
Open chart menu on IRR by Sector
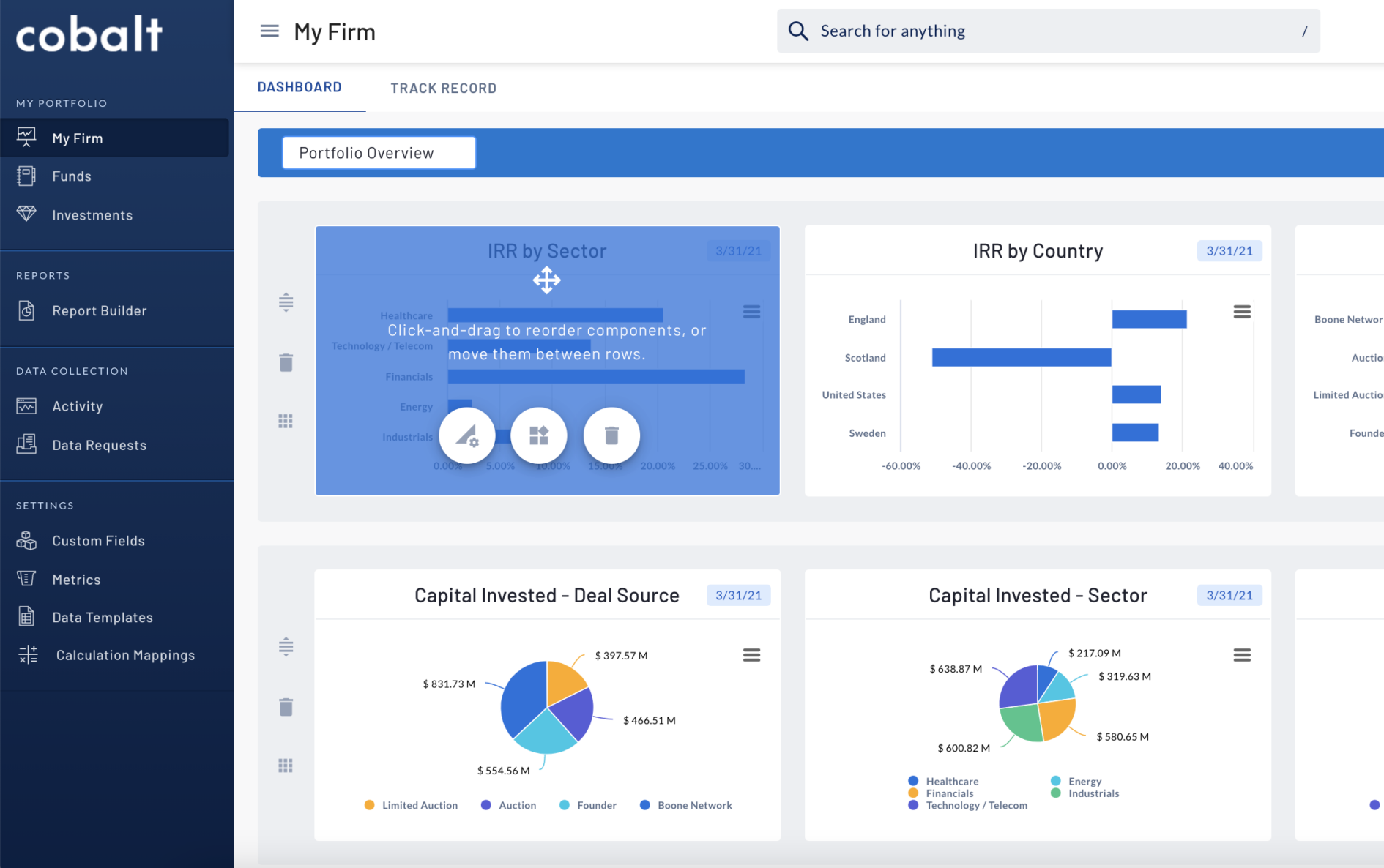click(751, 312)
